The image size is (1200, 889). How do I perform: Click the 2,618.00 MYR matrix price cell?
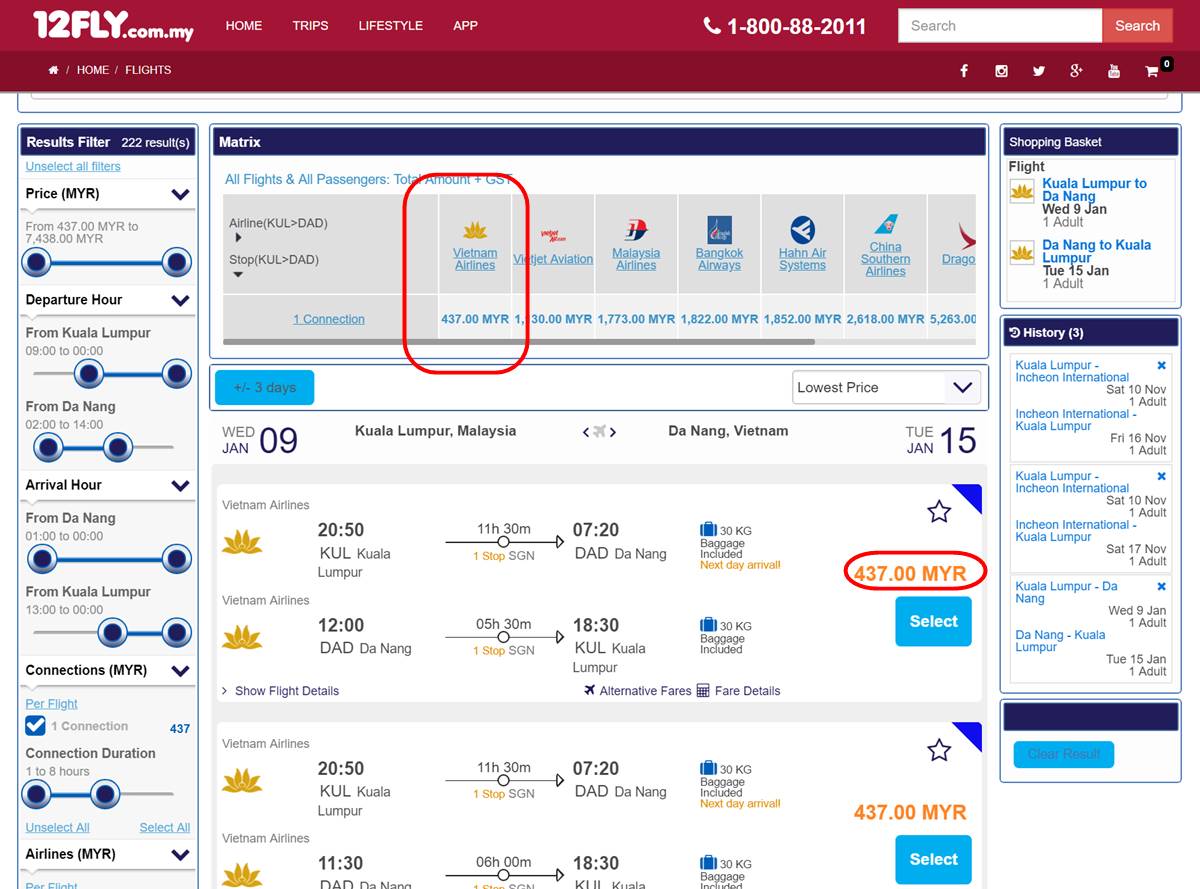click(886, 319)
